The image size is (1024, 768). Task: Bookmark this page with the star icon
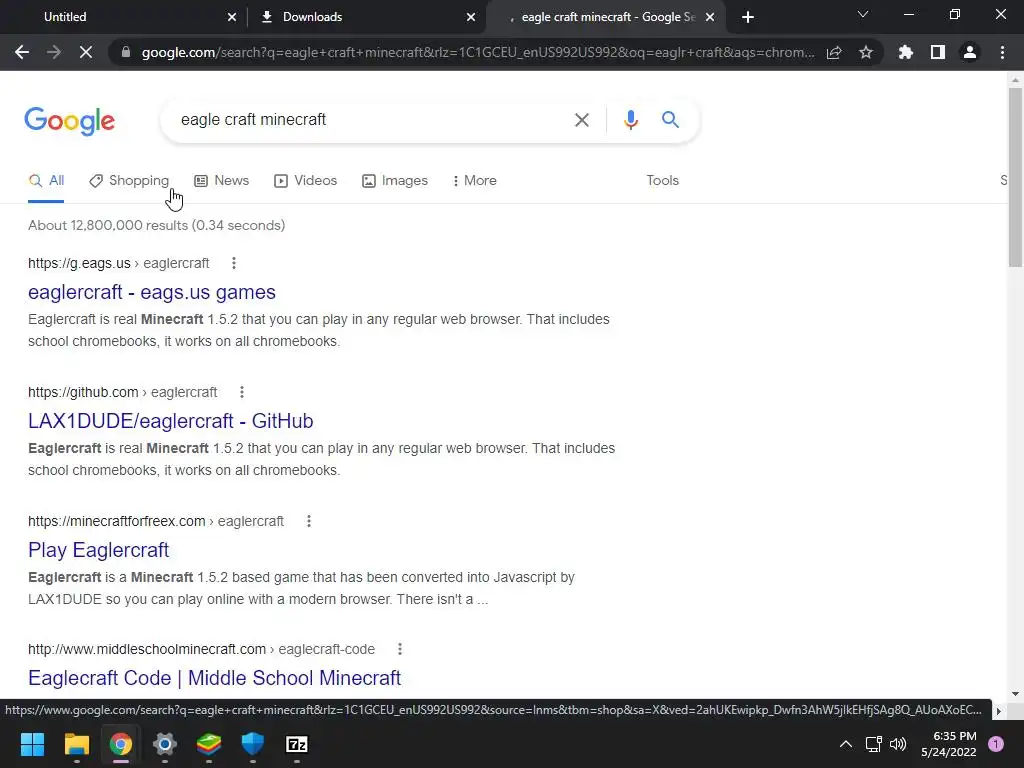click(x=865, y=52)
